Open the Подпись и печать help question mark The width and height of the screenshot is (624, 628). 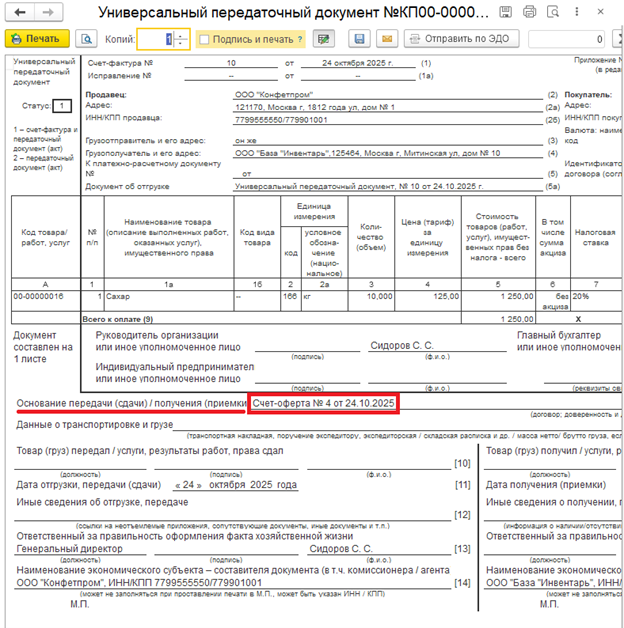pos(300,39)
